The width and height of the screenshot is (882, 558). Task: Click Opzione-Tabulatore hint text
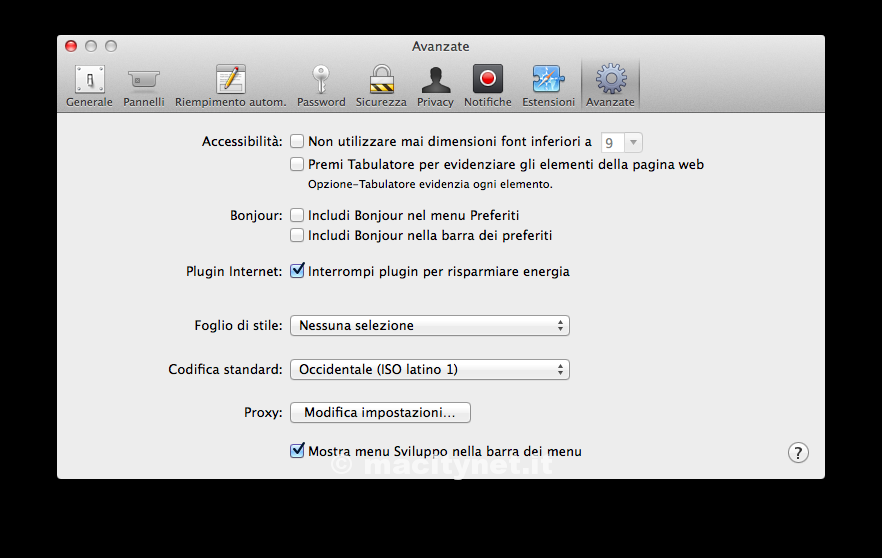point(430,184)
